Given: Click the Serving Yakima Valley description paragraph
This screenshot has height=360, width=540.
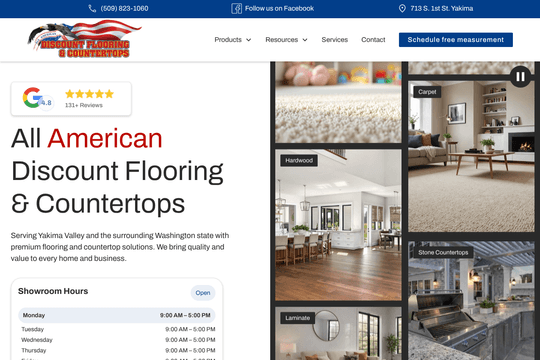Looking at the screenshot, I should (x=120, y=247).
